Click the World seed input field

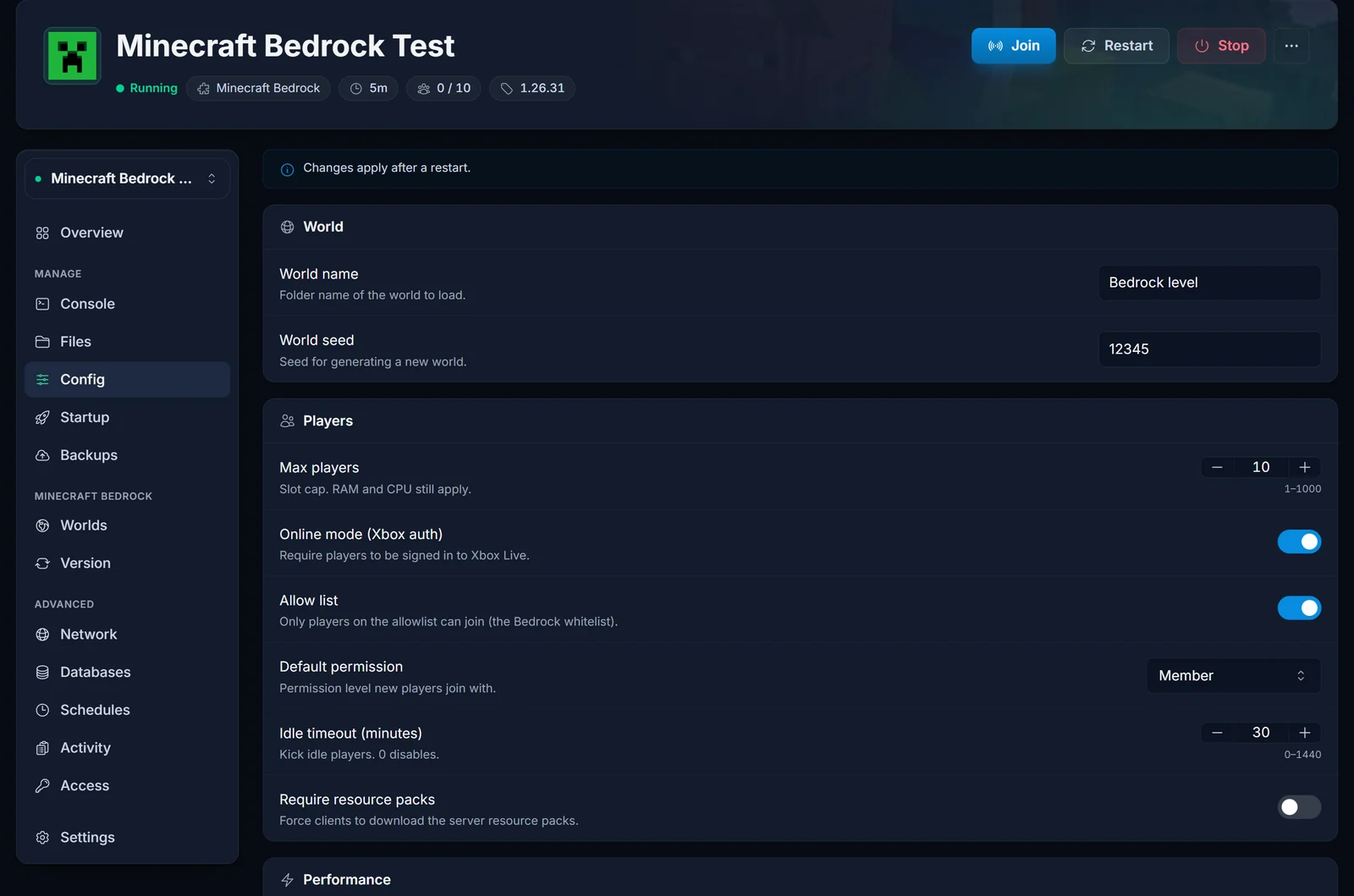[x=1209, y=349]
